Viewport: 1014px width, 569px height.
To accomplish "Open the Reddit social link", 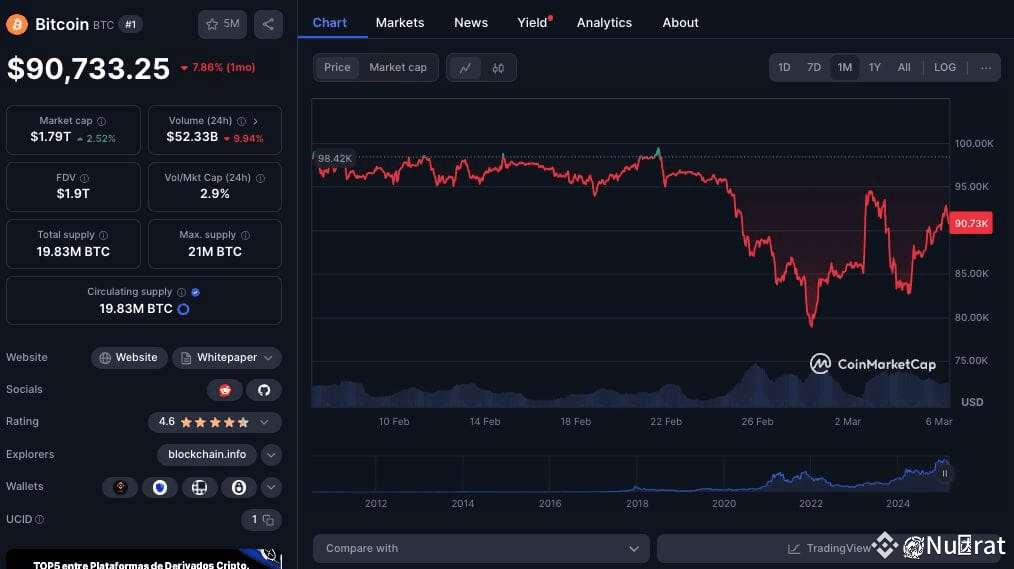I will point(224,390).
